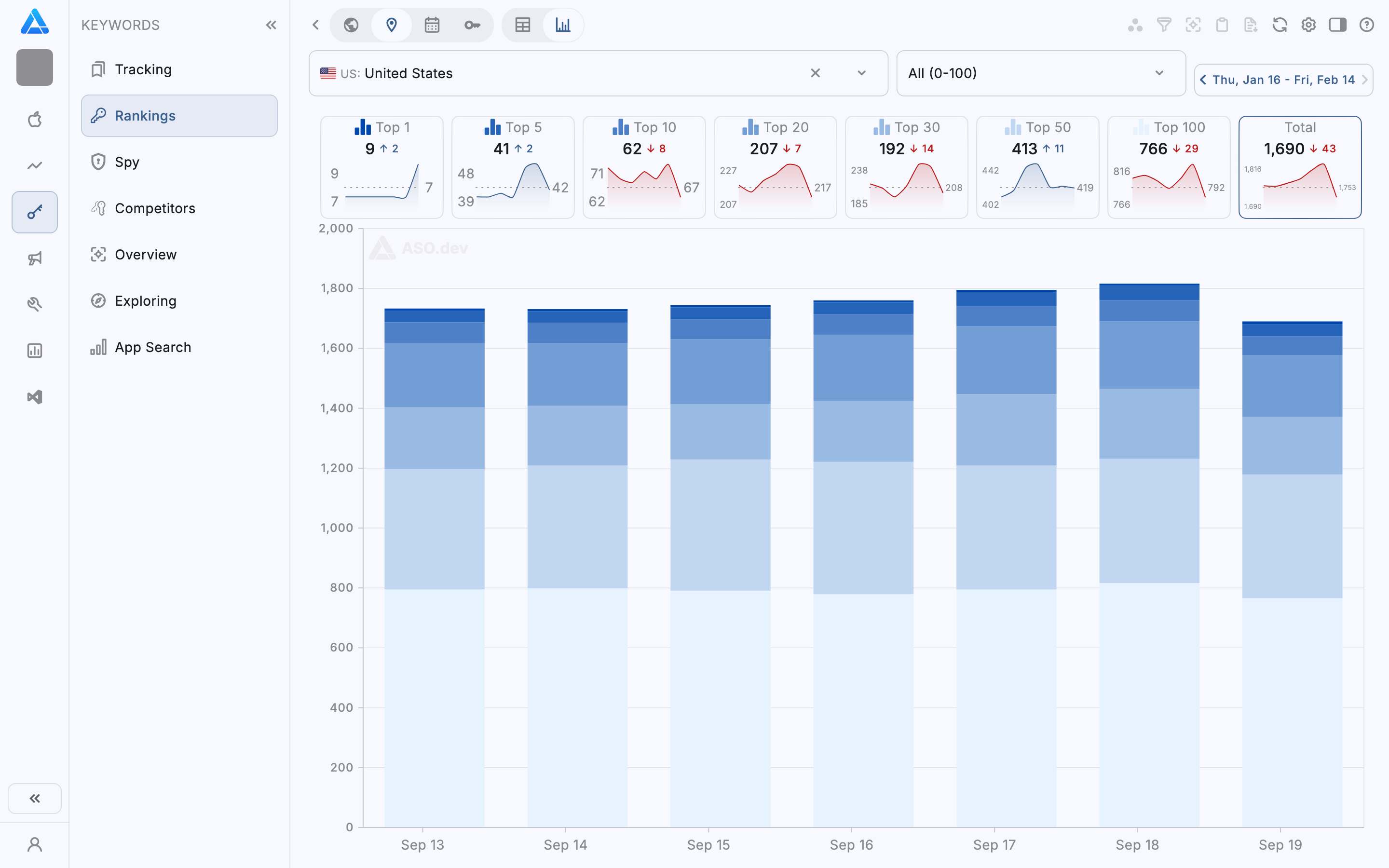
Task: Open the App Search menu item
Action: (x=153, y=347)
